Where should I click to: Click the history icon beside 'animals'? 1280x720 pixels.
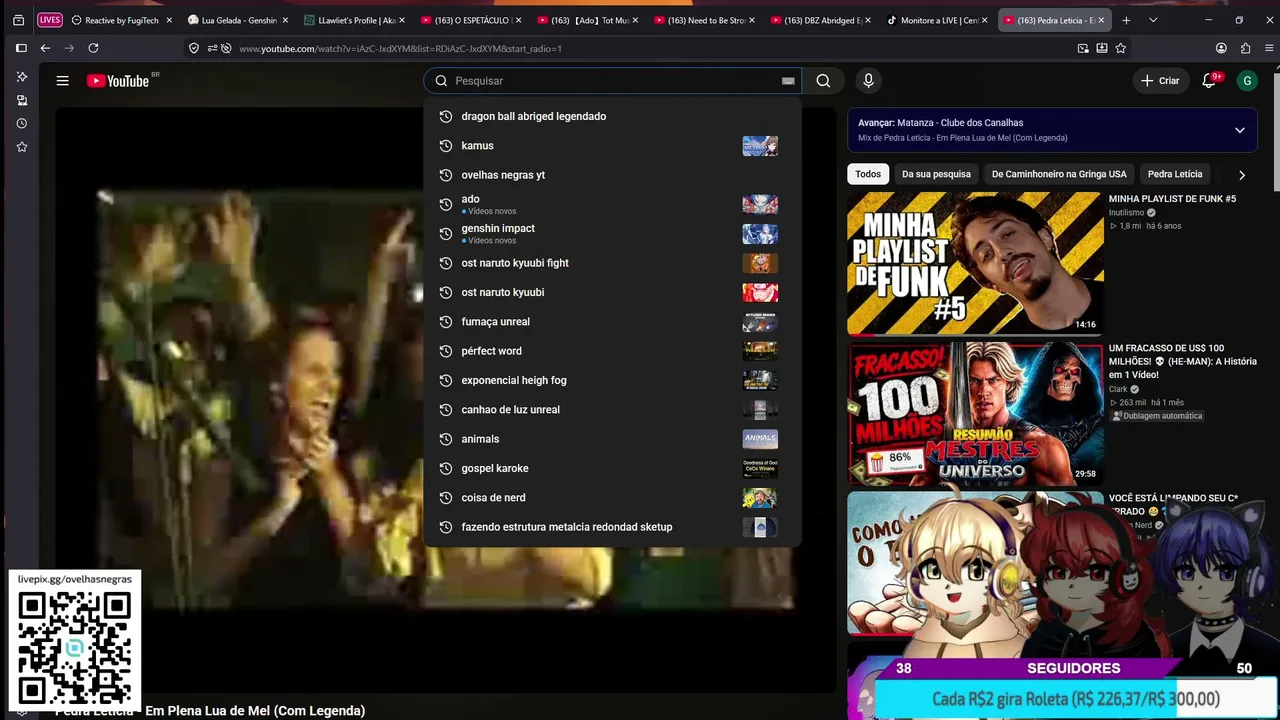pyautogui.click(x=446, y=439)
